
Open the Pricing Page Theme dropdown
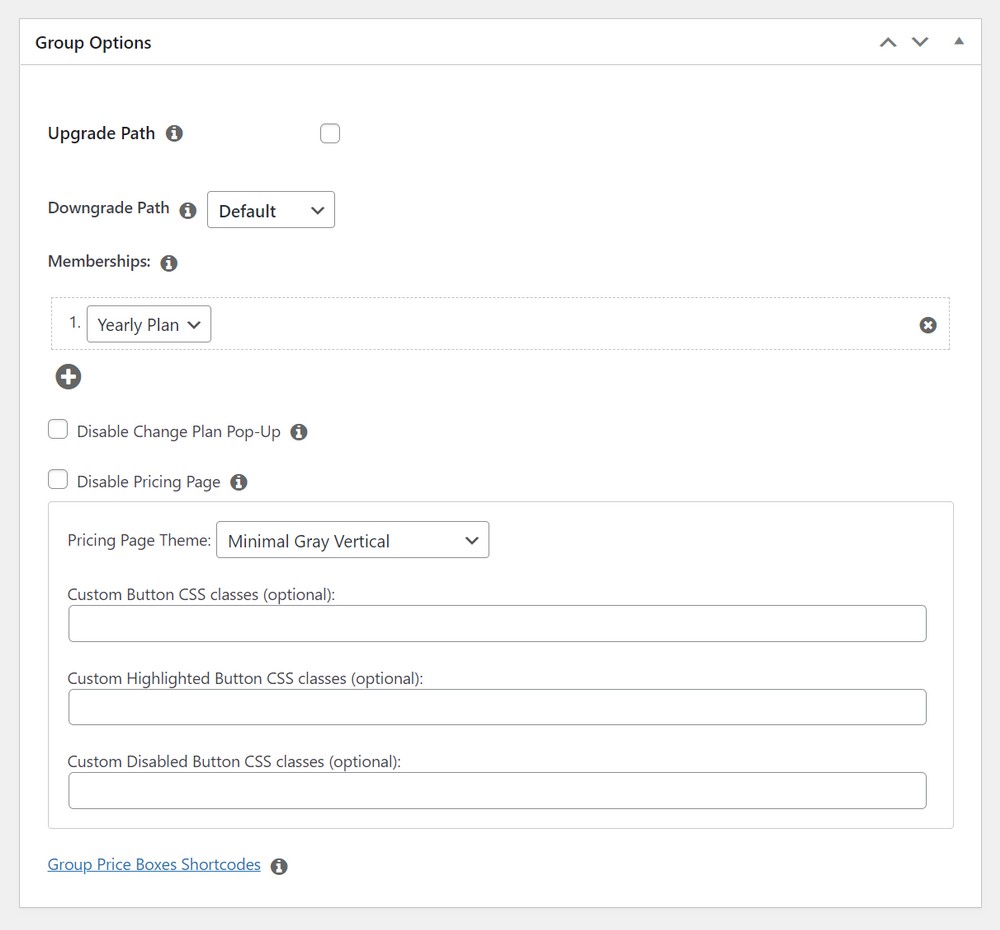pos(353,540)
